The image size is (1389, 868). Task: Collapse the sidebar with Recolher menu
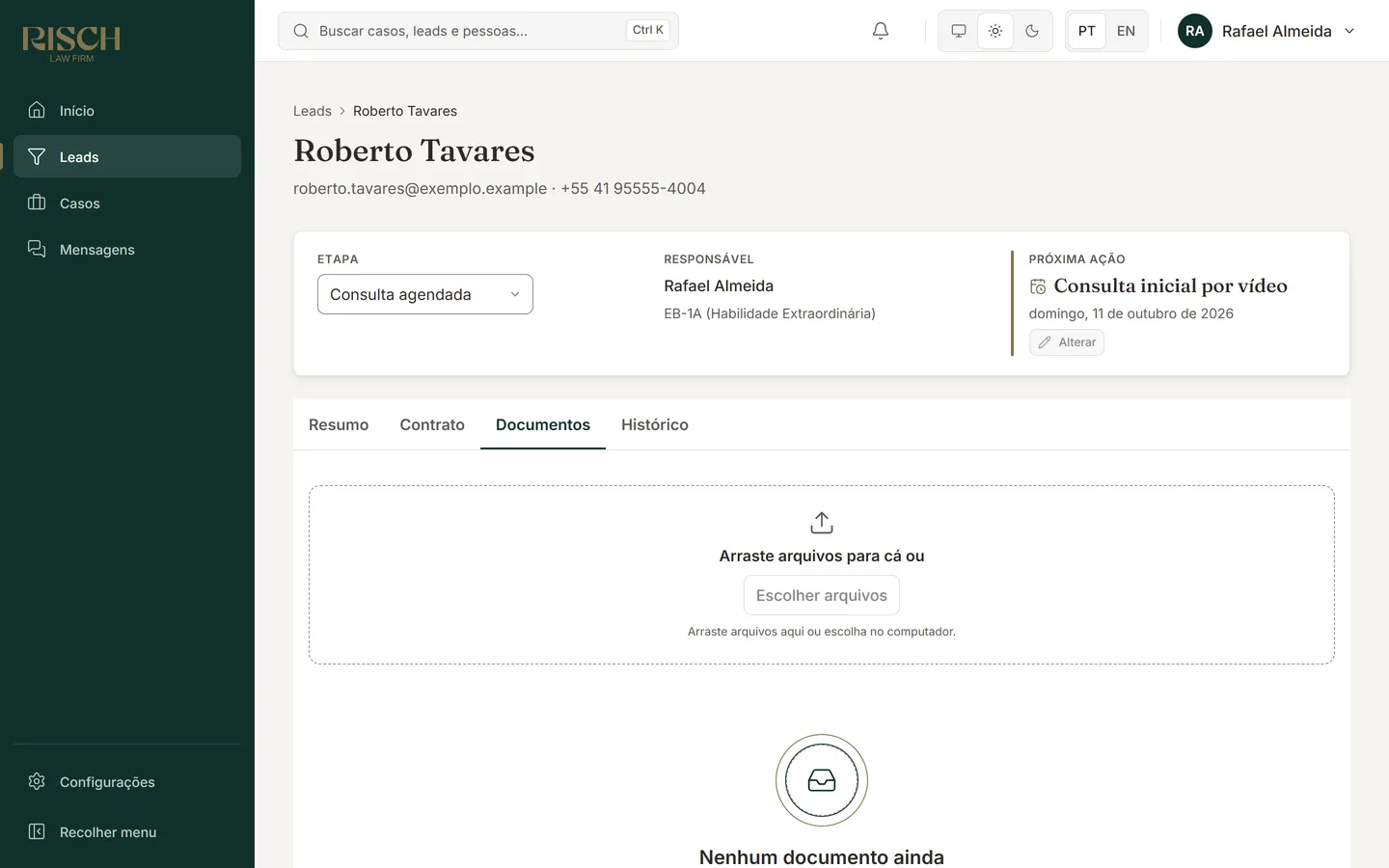[127, 831]
